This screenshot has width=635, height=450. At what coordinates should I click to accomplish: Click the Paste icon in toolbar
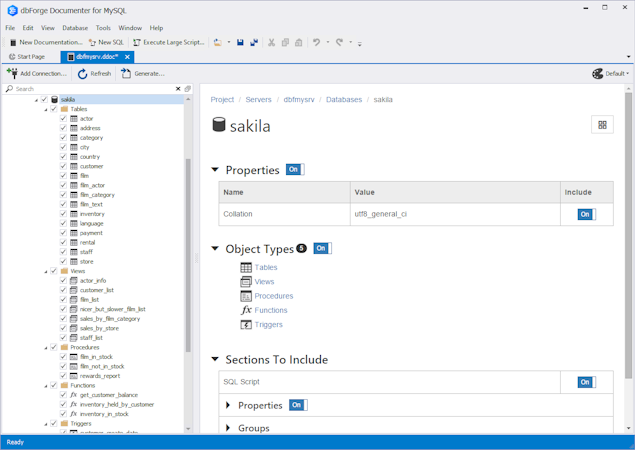[x=298, y=42]
